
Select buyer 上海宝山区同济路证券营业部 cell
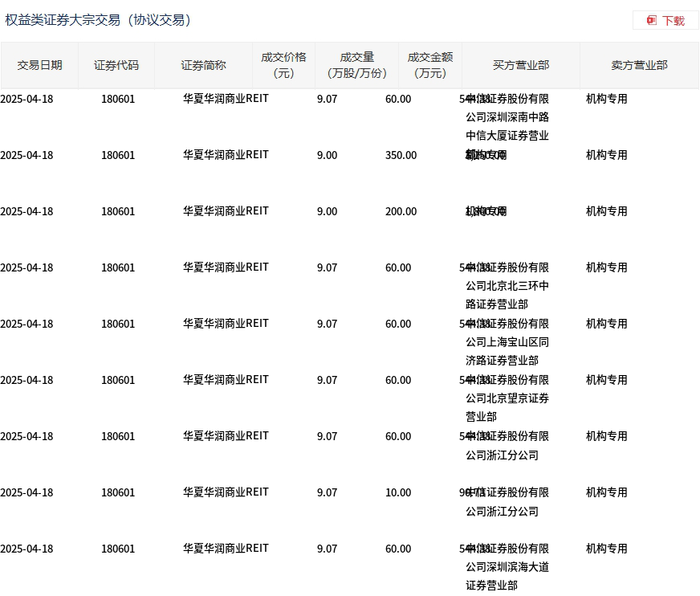tap(507, 342)
